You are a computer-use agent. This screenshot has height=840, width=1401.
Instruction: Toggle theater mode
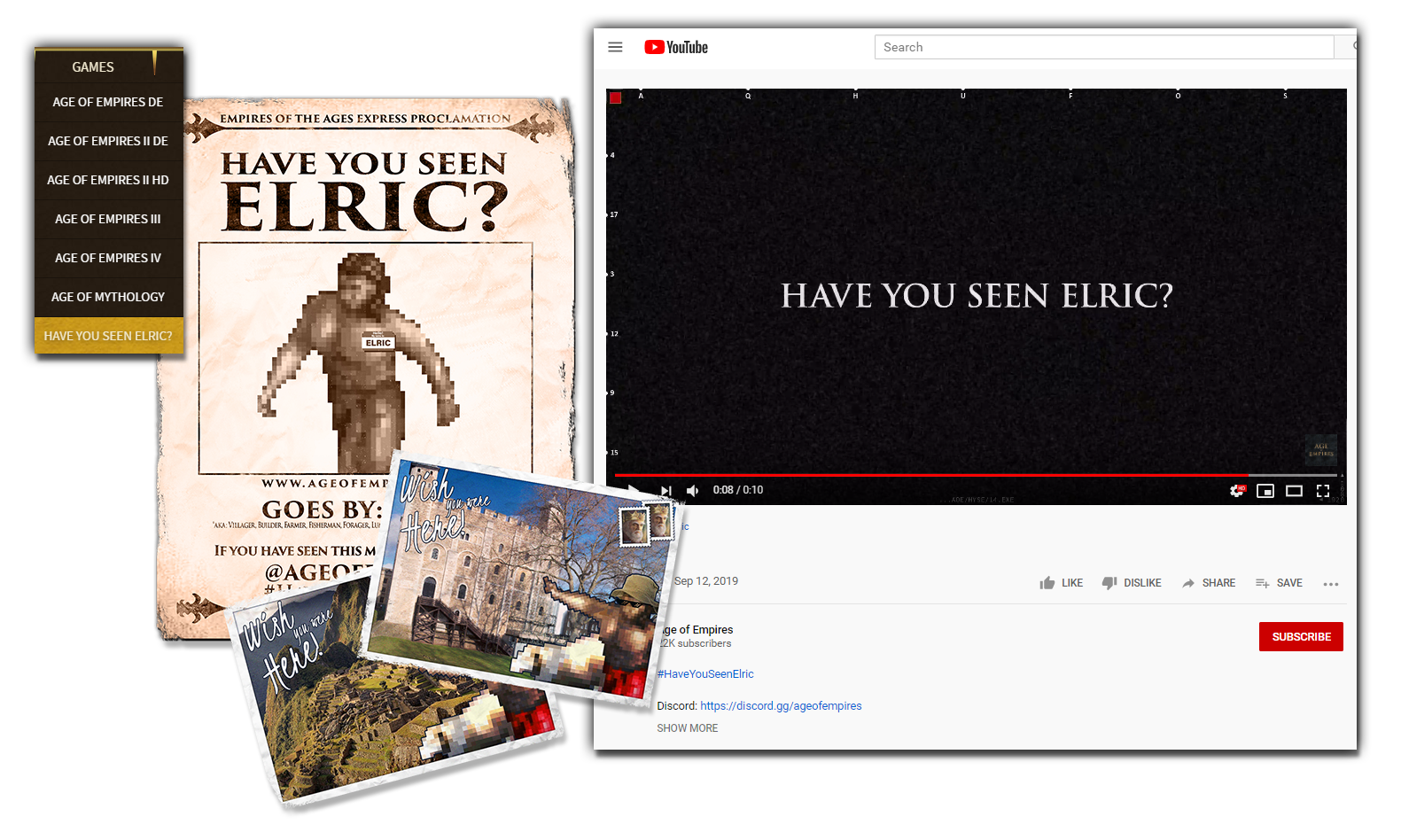(x=1294, y=490)
